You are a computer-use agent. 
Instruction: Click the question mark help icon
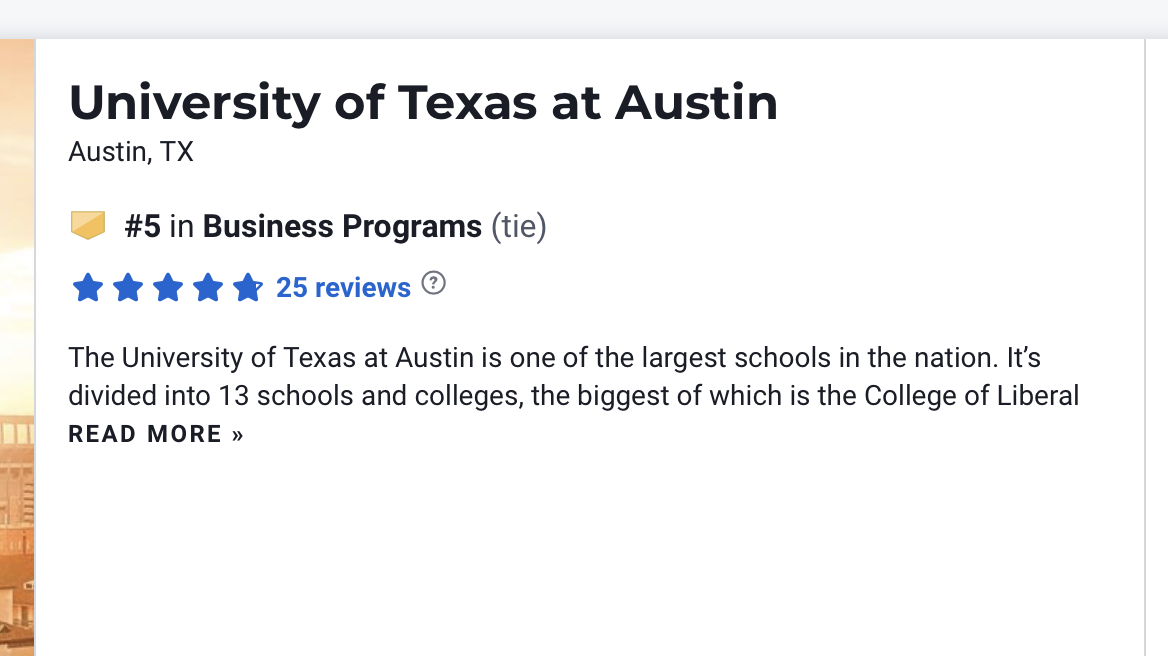coord(434,283)
